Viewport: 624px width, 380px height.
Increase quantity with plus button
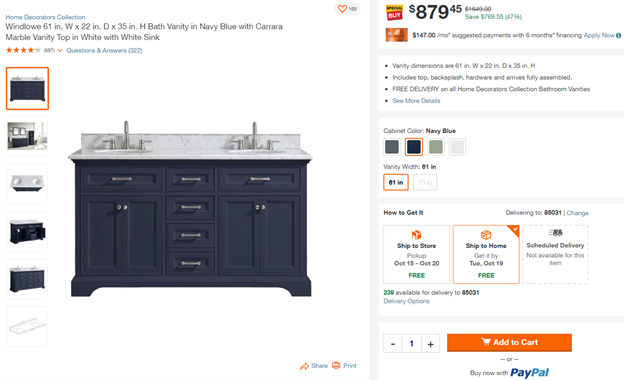(431, 344)
